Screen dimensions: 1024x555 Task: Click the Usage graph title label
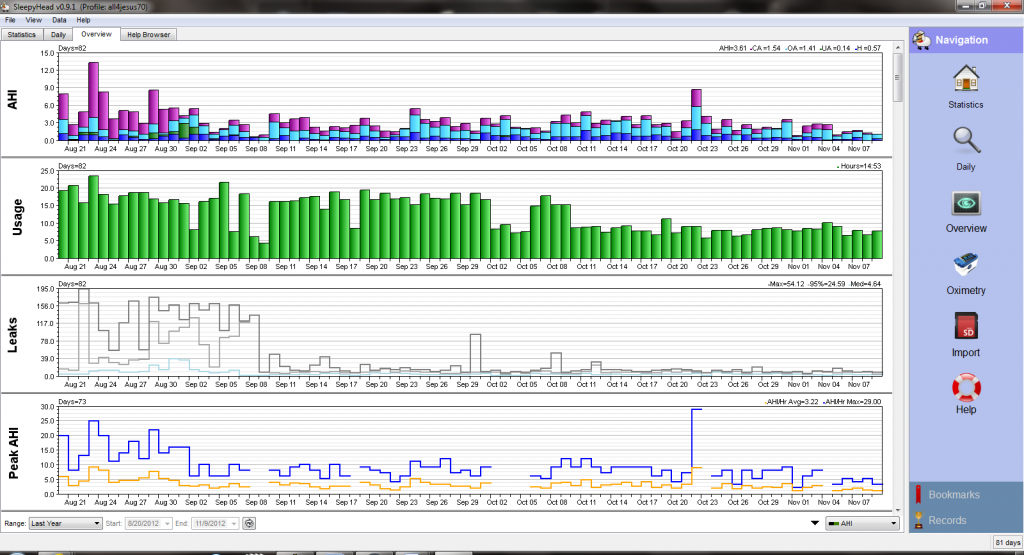(x=17, y=217)
